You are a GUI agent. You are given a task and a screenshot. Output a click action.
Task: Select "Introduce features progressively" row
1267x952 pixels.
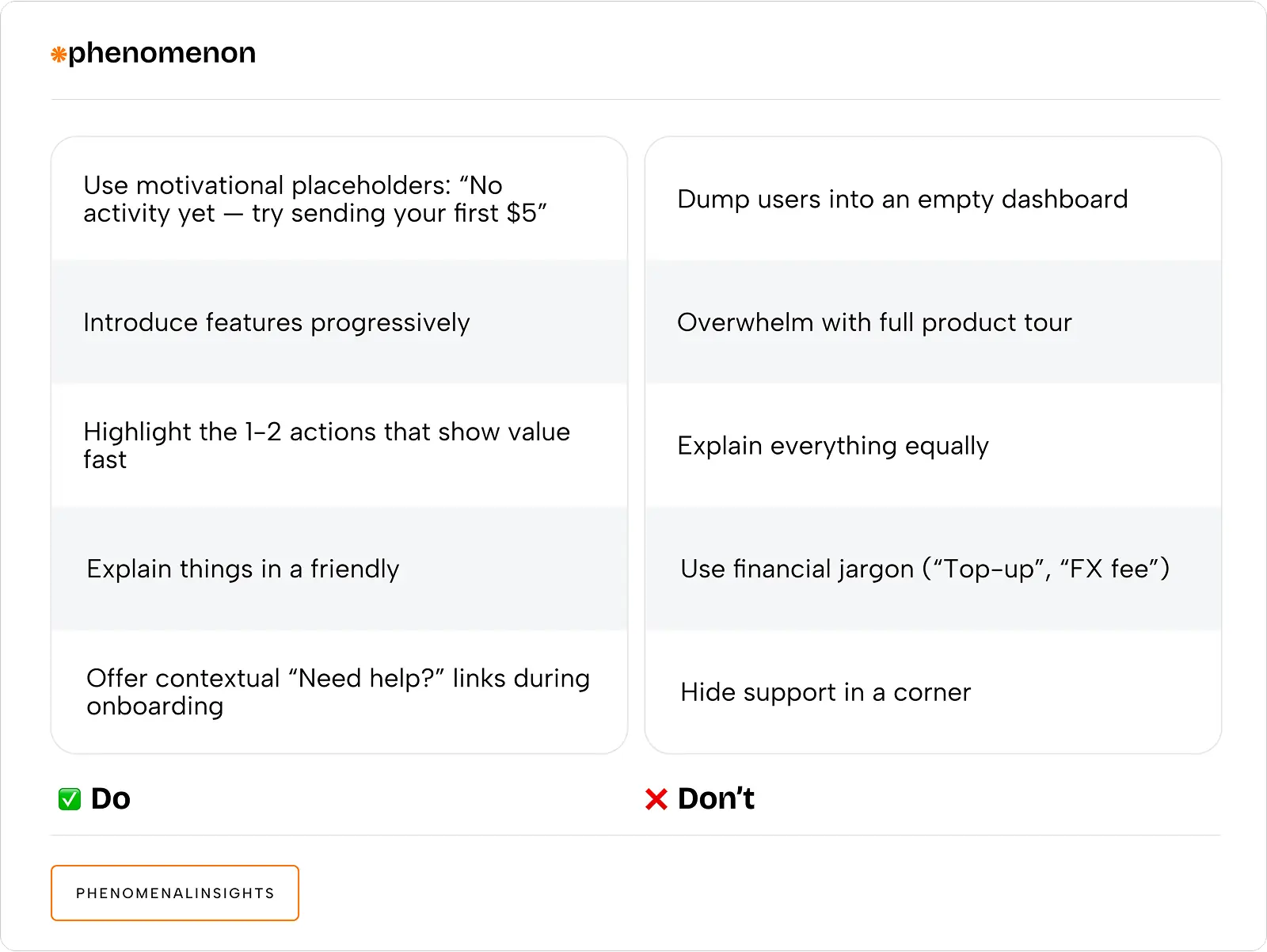pos(276,322)
